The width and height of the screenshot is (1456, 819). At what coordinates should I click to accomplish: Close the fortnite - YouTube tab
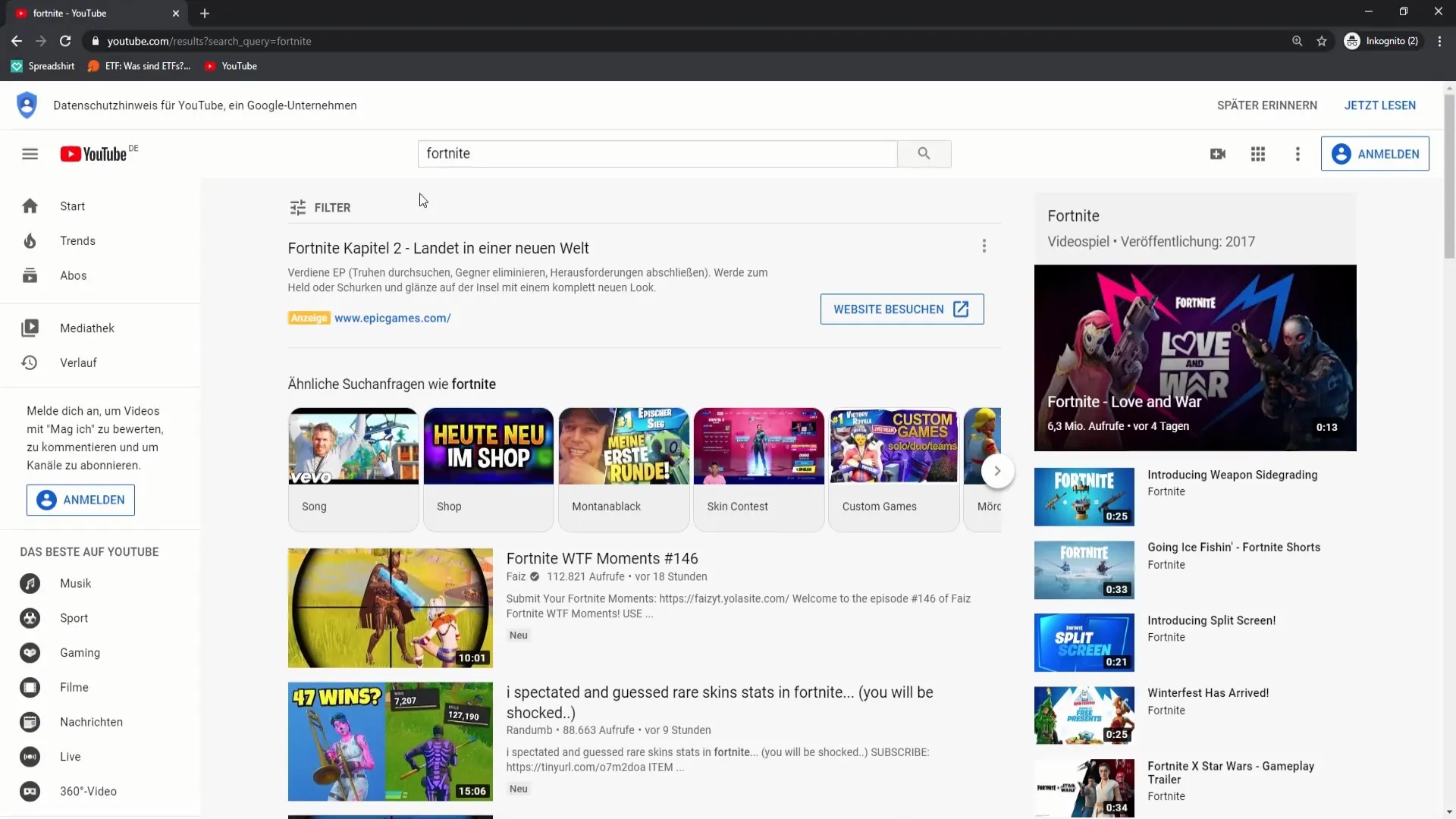[176, 13]
